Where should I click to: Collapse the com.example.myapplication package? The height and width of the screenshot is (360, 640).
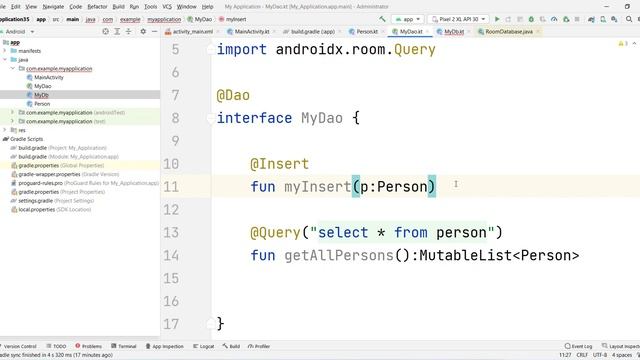[x=13, y=69]
